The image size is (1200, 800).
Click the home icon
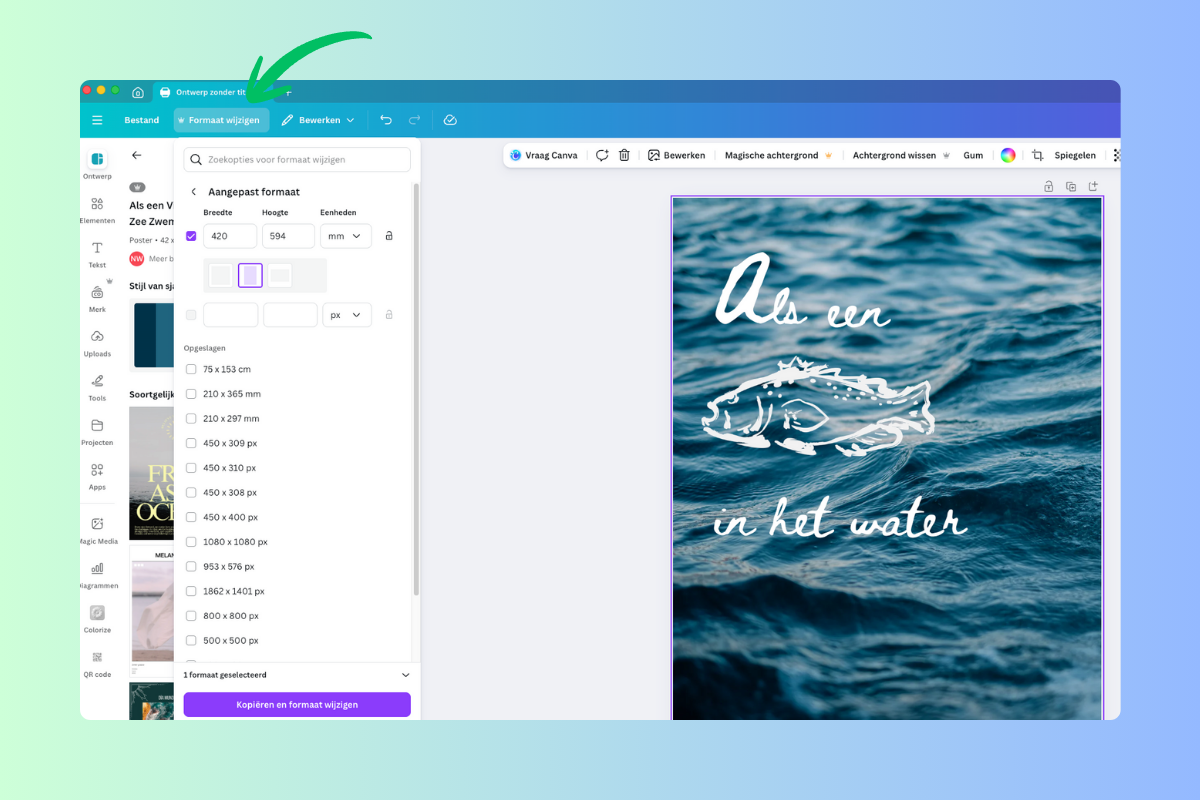tap(138, 92)
